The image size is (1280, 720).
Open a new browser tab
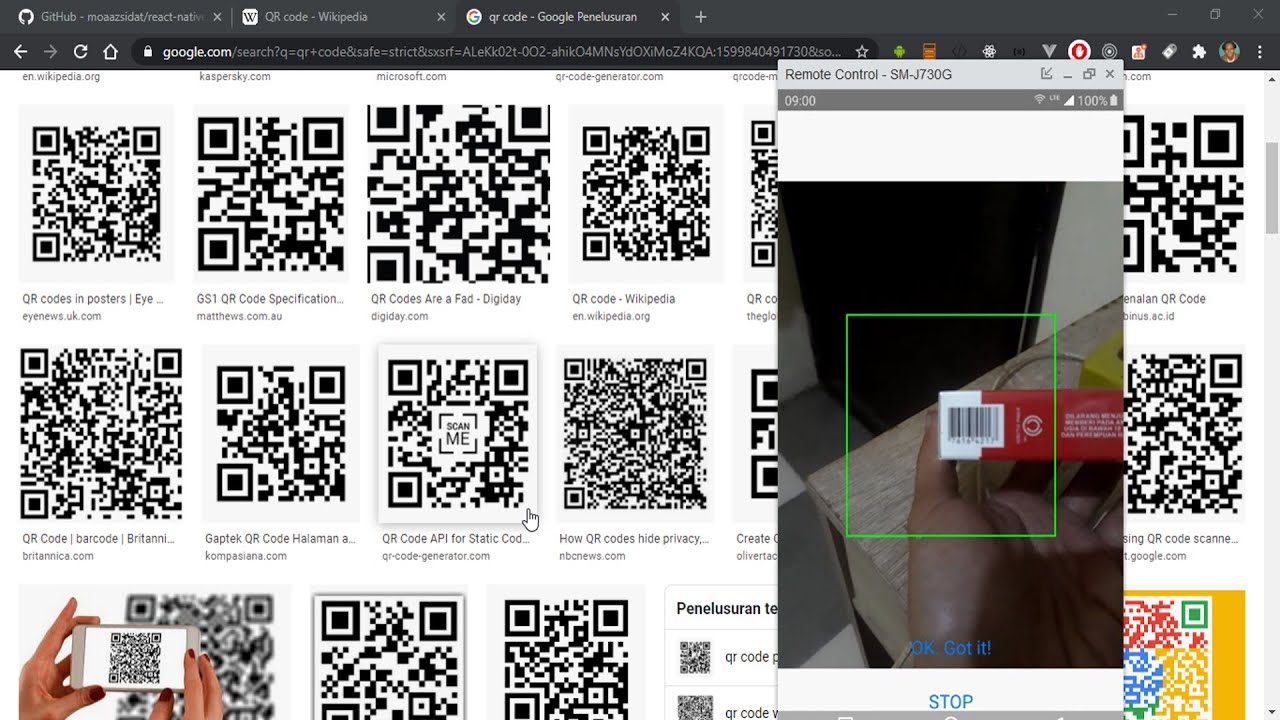(x=701, y=17)
